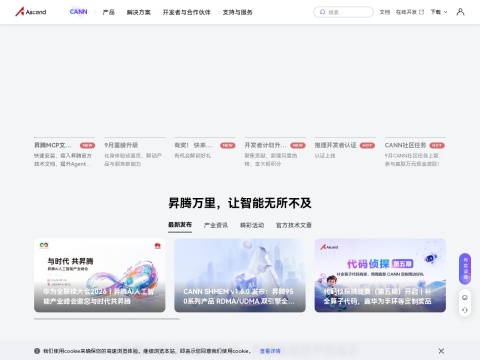Image resolution: width=480 pixels, height=360 pixels.
Task: Click NEW badge beside 开发者计划升
Action: click(298, 145)
